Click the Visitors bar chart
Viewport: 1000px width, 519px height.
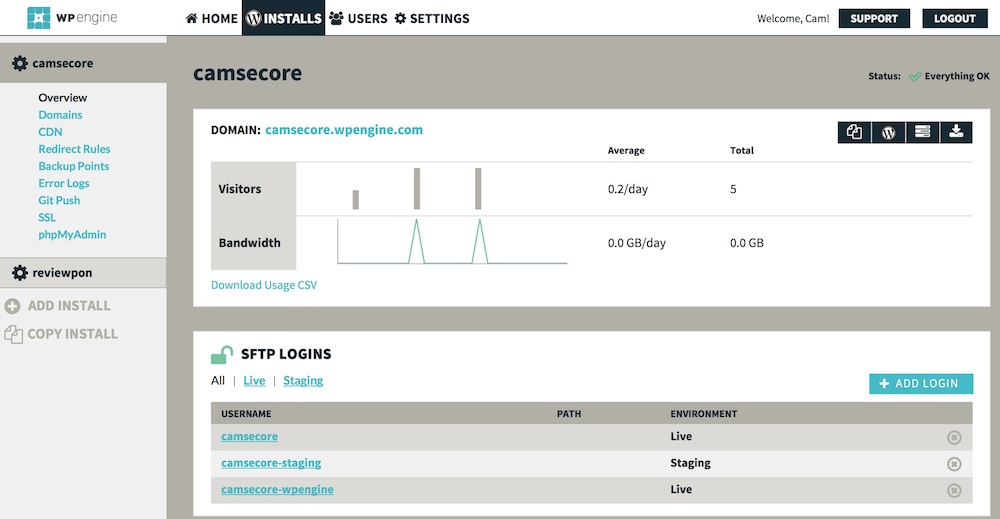[417, 189]
